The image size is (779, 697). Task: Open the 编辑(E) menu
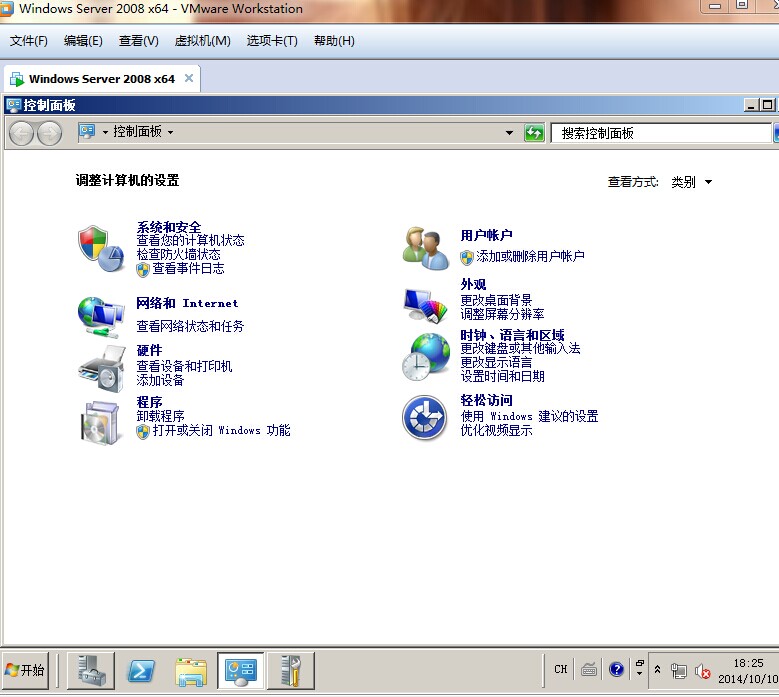coord(83,41)
